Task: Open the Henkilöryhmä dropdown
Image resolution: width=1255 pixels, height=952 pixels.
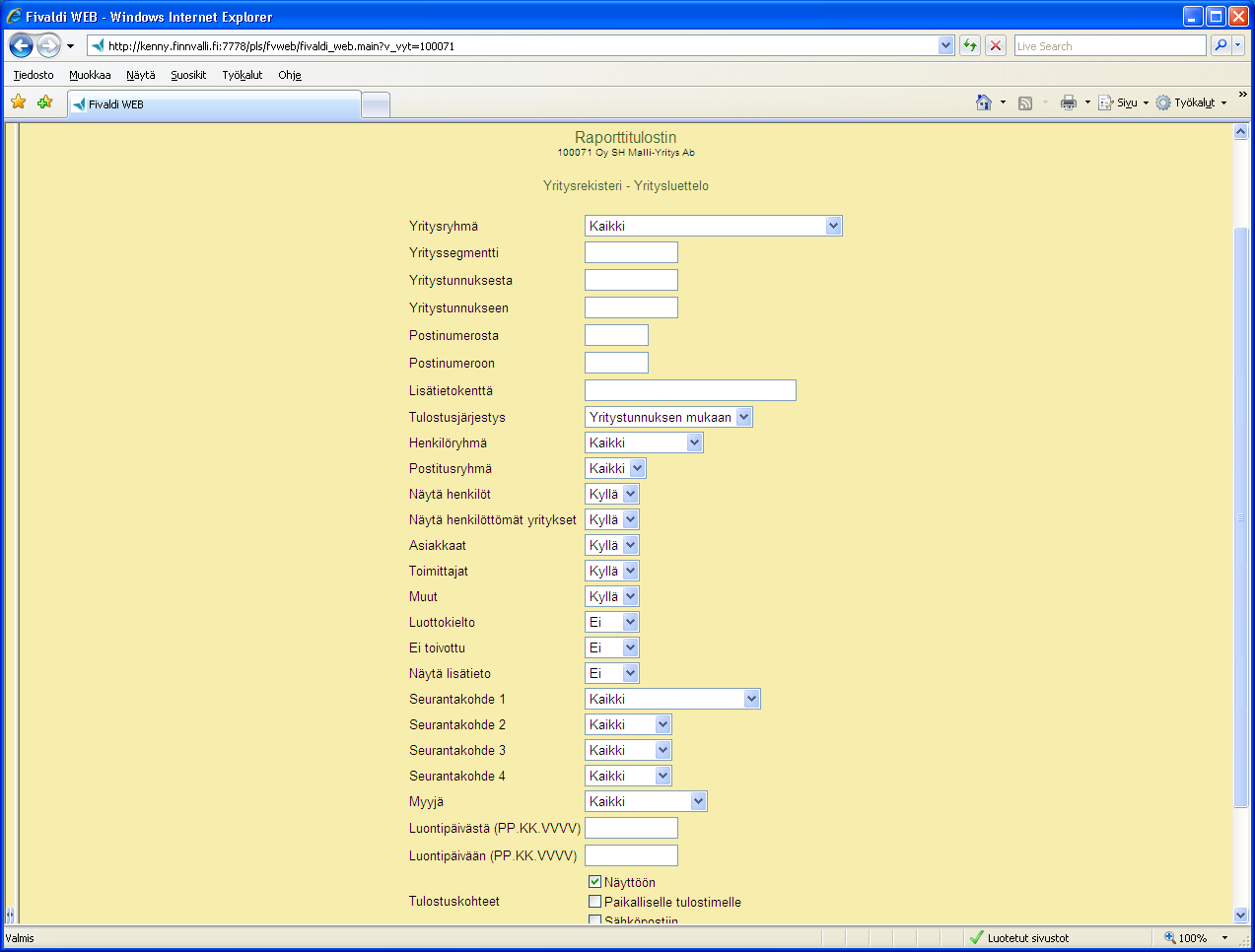Action: [644, 442]
